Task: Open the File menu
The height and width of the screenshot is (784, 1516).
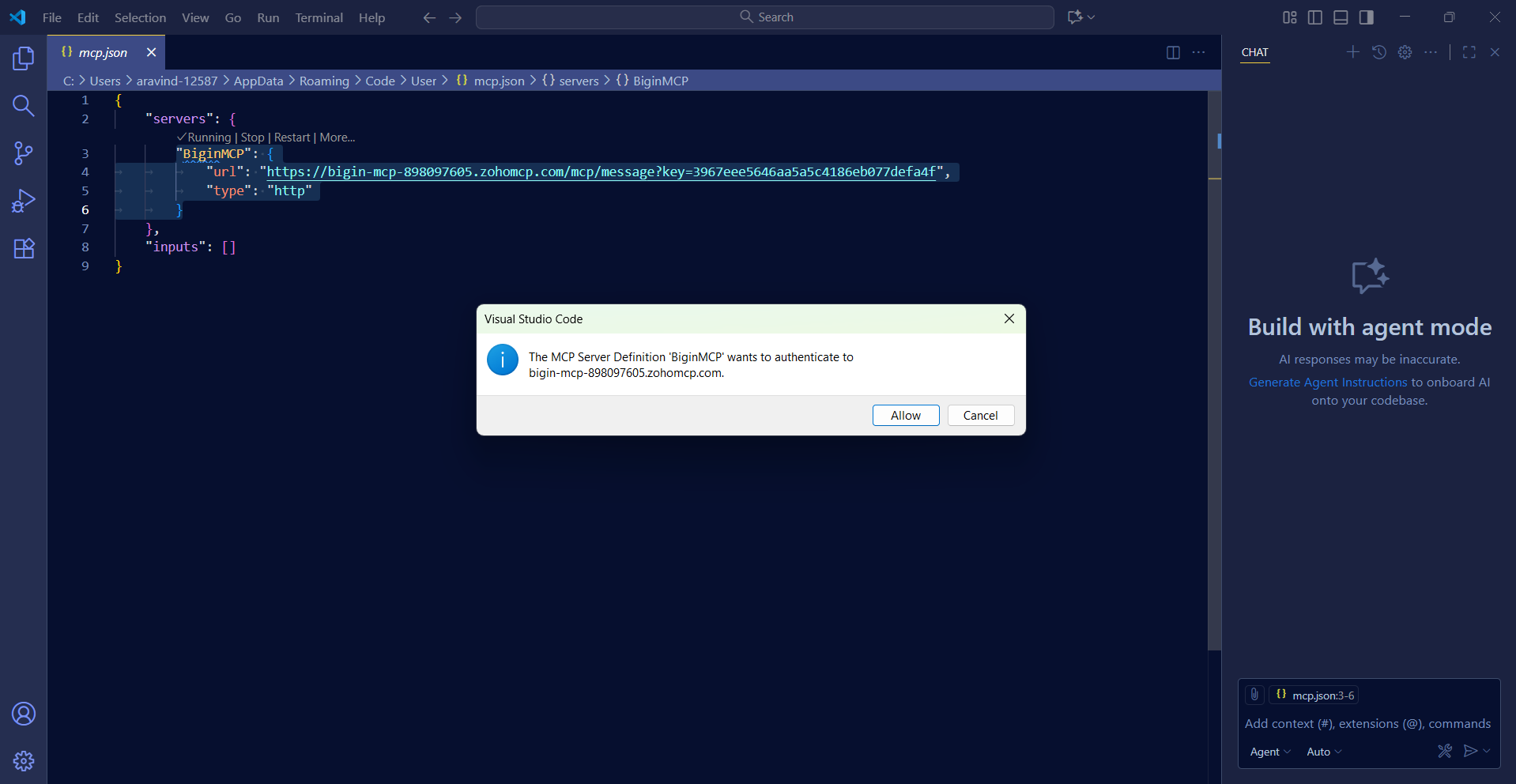Action: (52, 17)
